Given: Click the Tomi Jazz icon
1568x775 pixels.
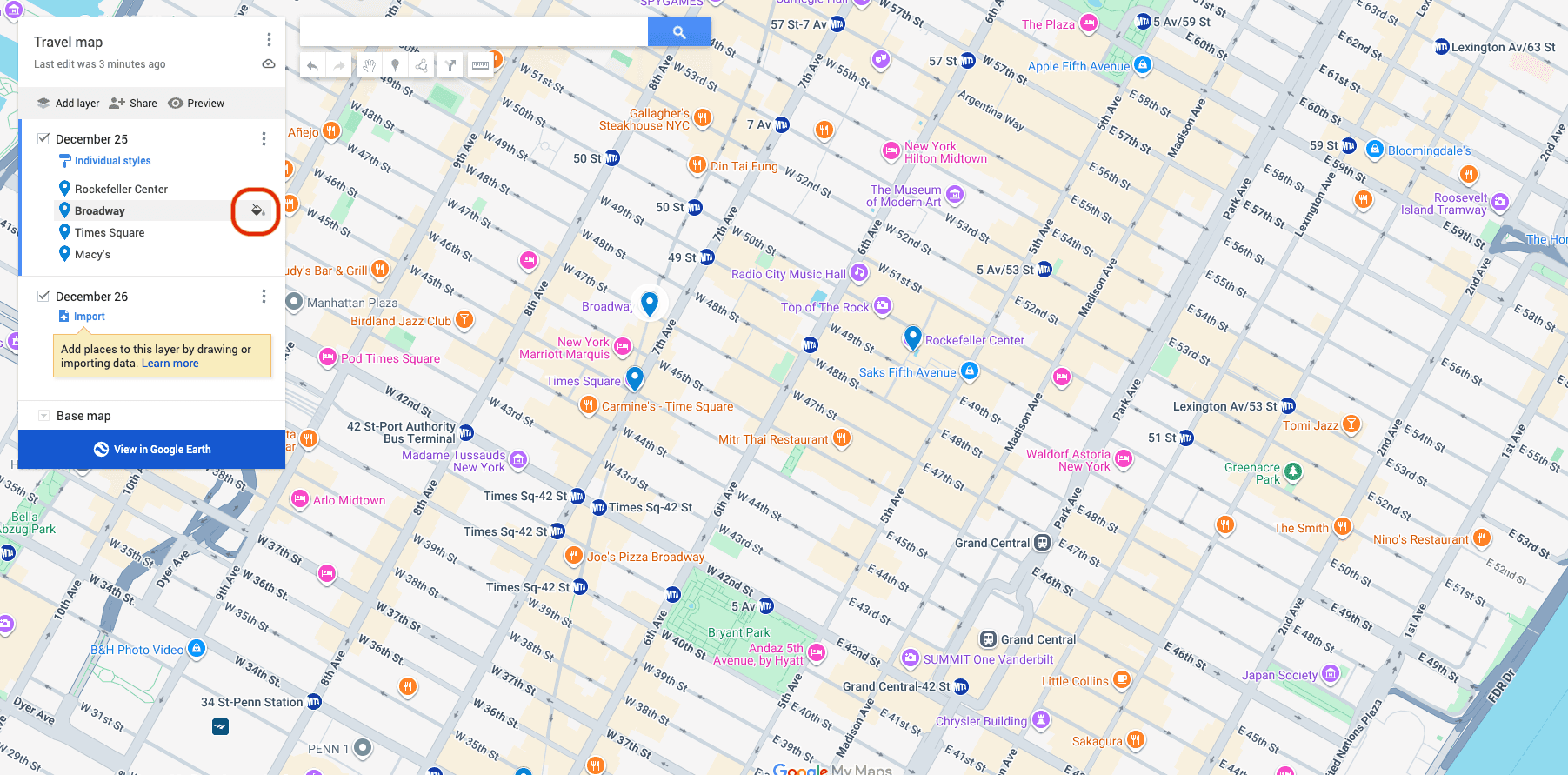Looking at the screenshot, I should (1351, 424).
